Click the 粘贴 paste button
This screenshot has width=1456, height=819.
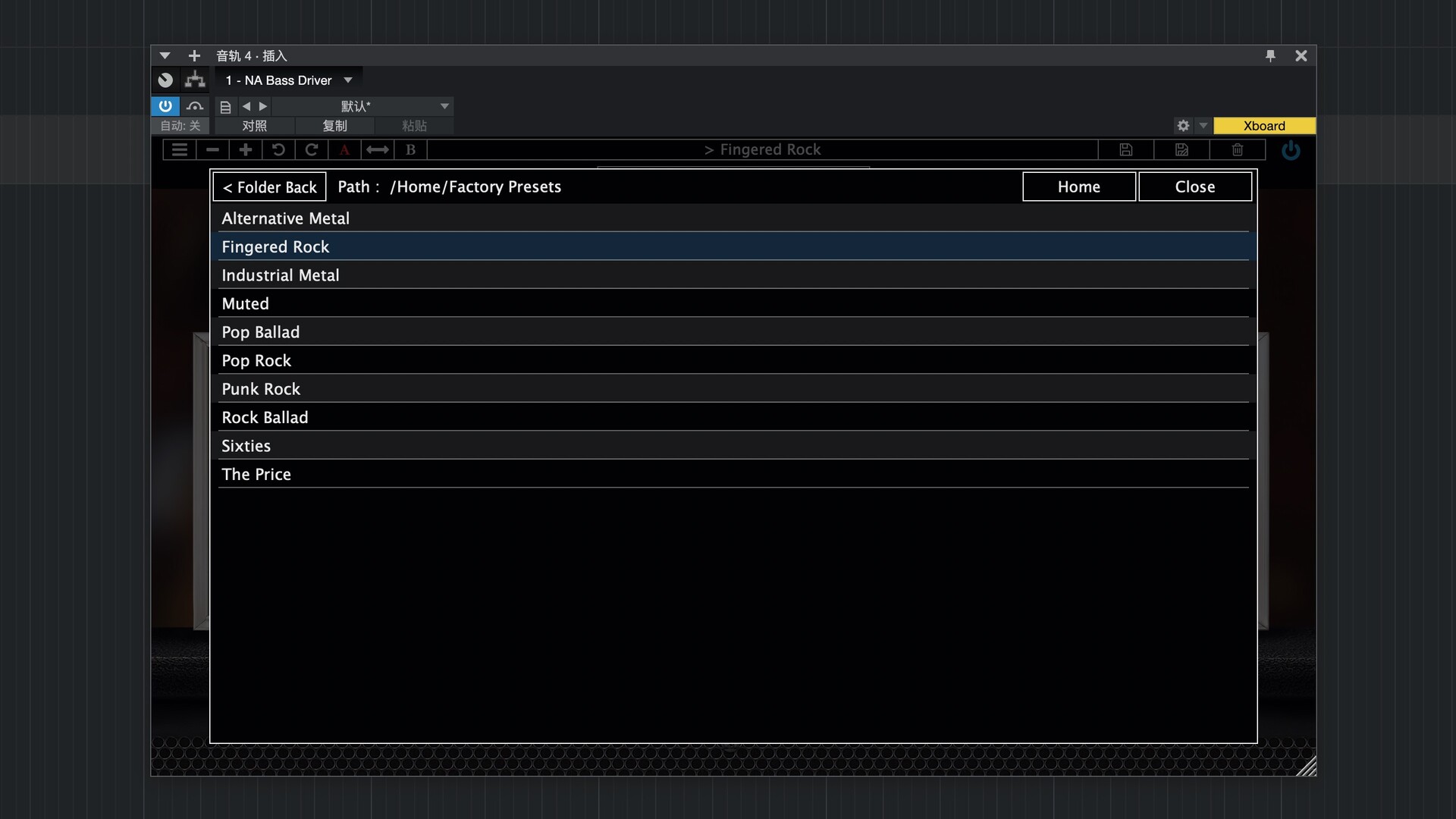point(414,126)
